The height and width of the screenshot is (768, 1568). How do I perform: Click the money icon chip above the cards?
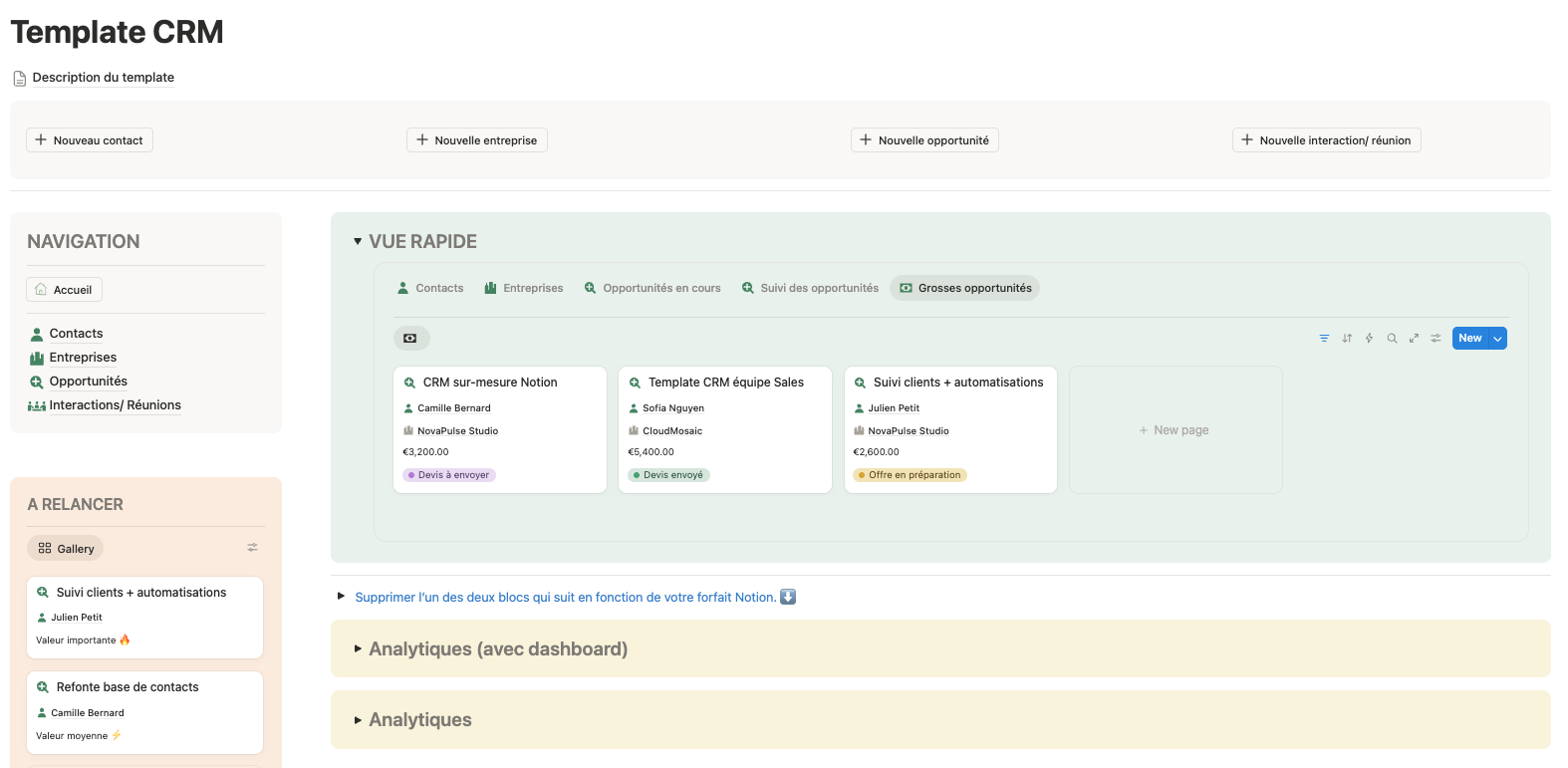click(410, 339)
